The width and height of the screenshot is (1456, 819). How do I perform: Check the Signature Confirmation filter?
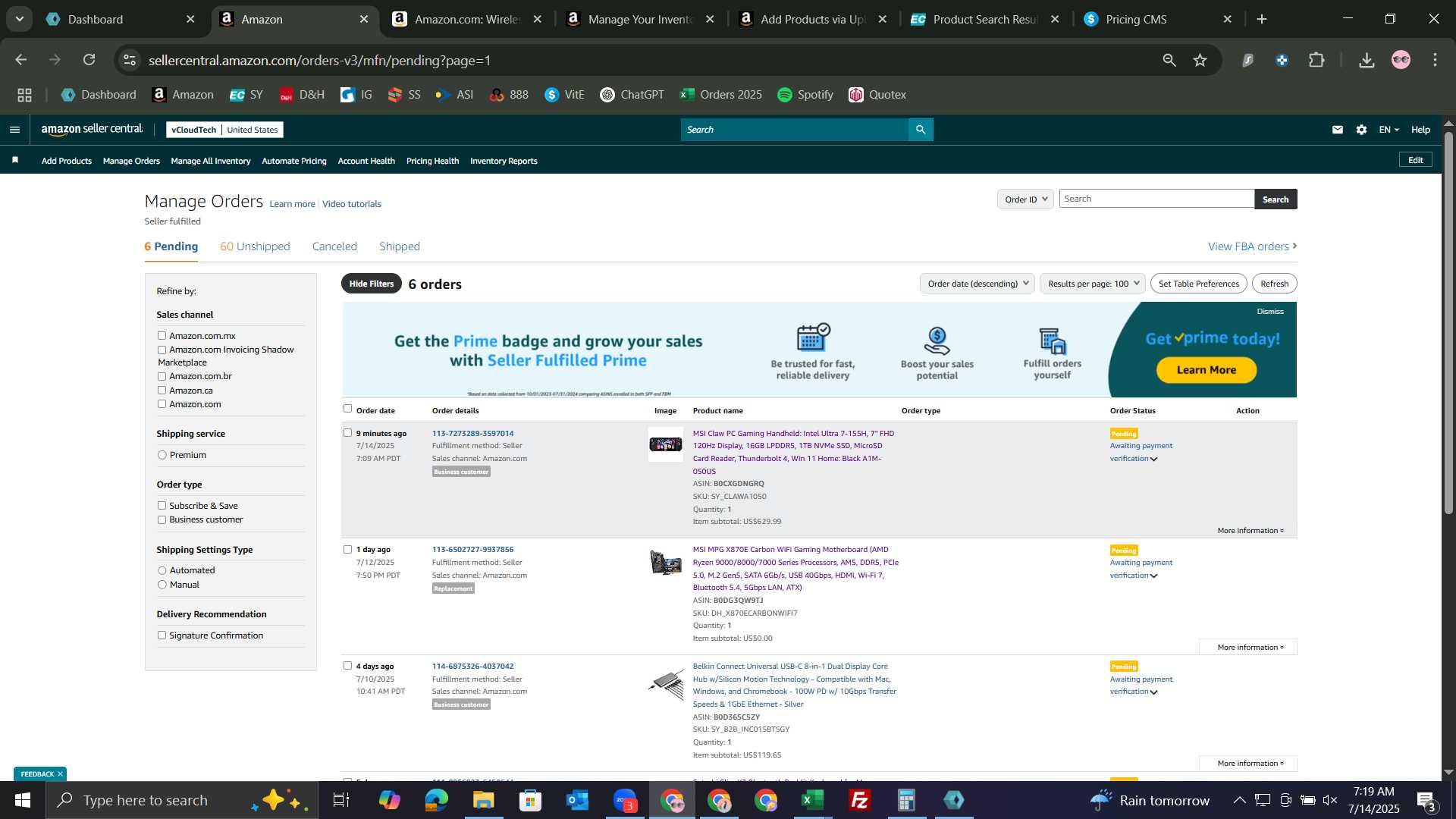coord(162,635)
